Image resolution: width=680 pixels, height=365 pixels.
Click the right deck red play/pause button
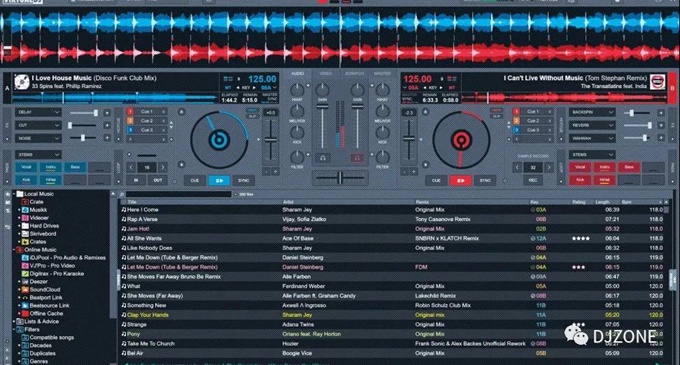460,180
